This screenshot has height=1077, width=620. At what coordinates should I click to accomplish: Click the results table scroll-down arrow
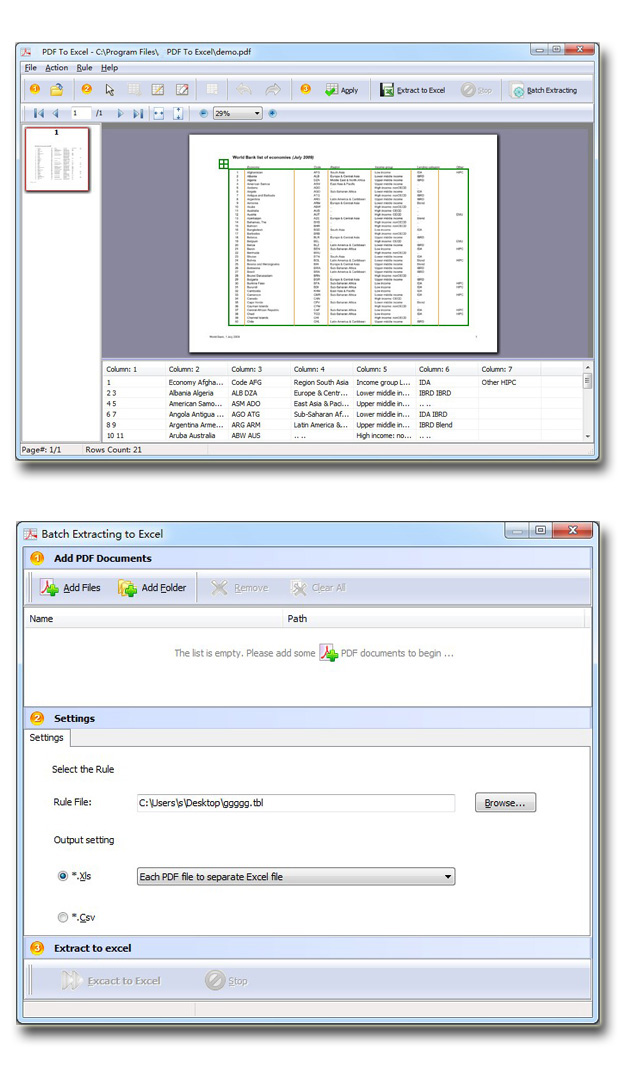588,436
